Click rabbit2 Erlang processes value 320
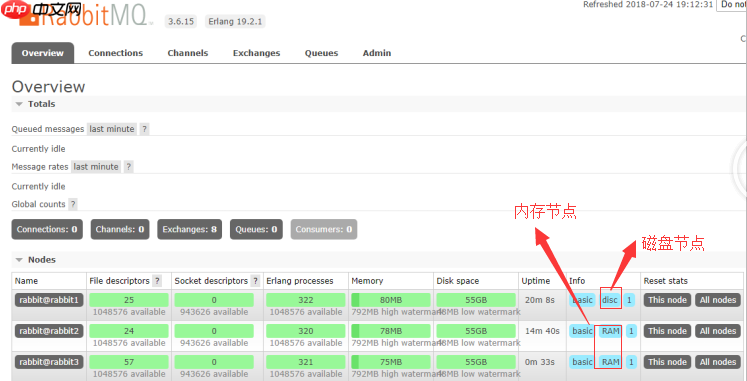 (x=306, y=331)
